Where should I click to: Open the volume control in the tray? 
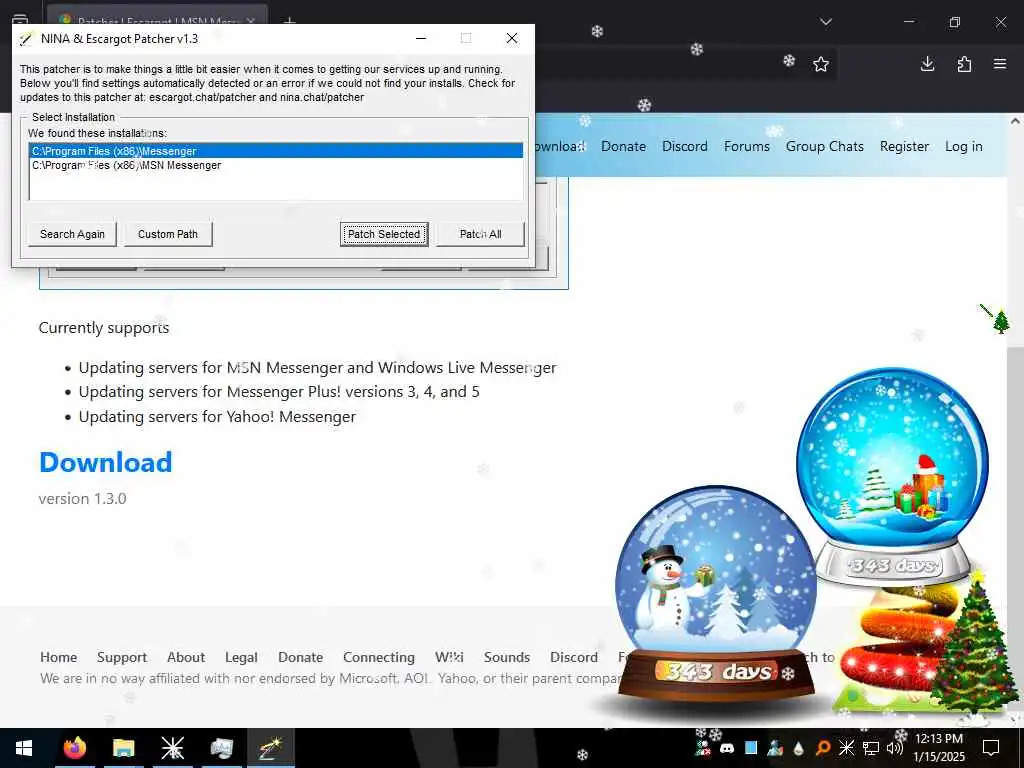pos(894,748)
